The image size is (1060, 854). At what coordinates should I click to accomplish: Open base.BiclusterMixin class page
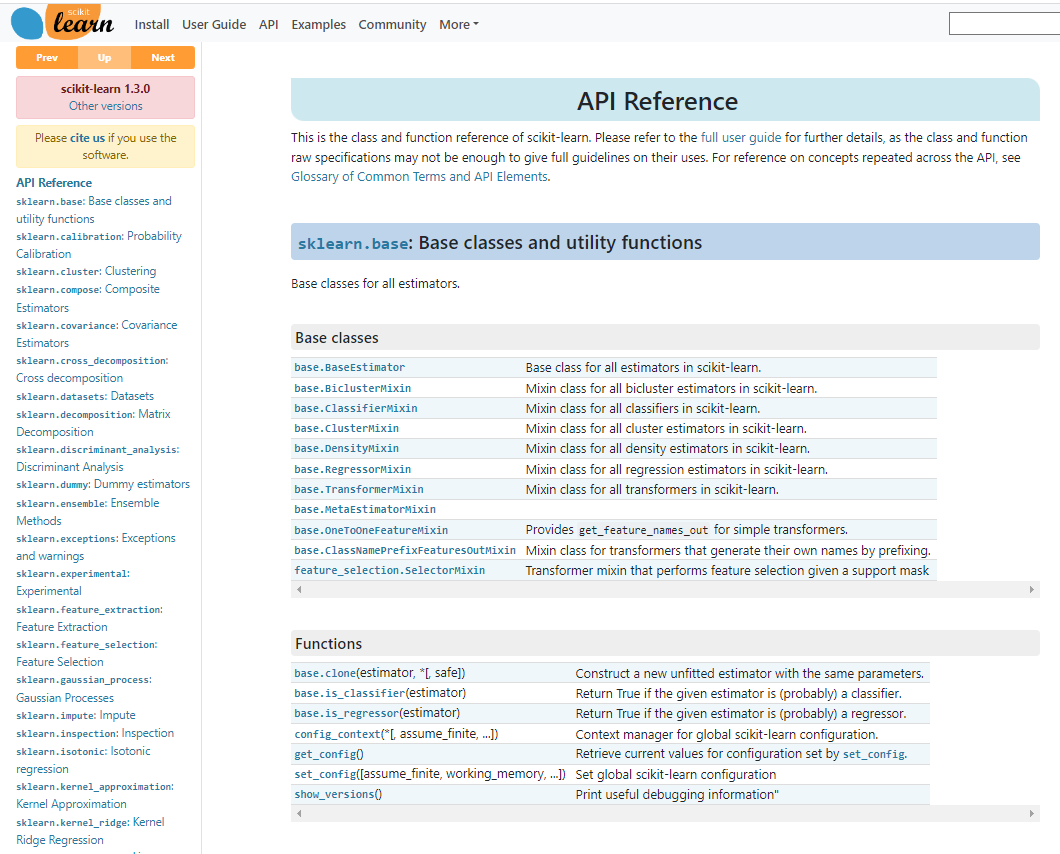tap(352, 388)
